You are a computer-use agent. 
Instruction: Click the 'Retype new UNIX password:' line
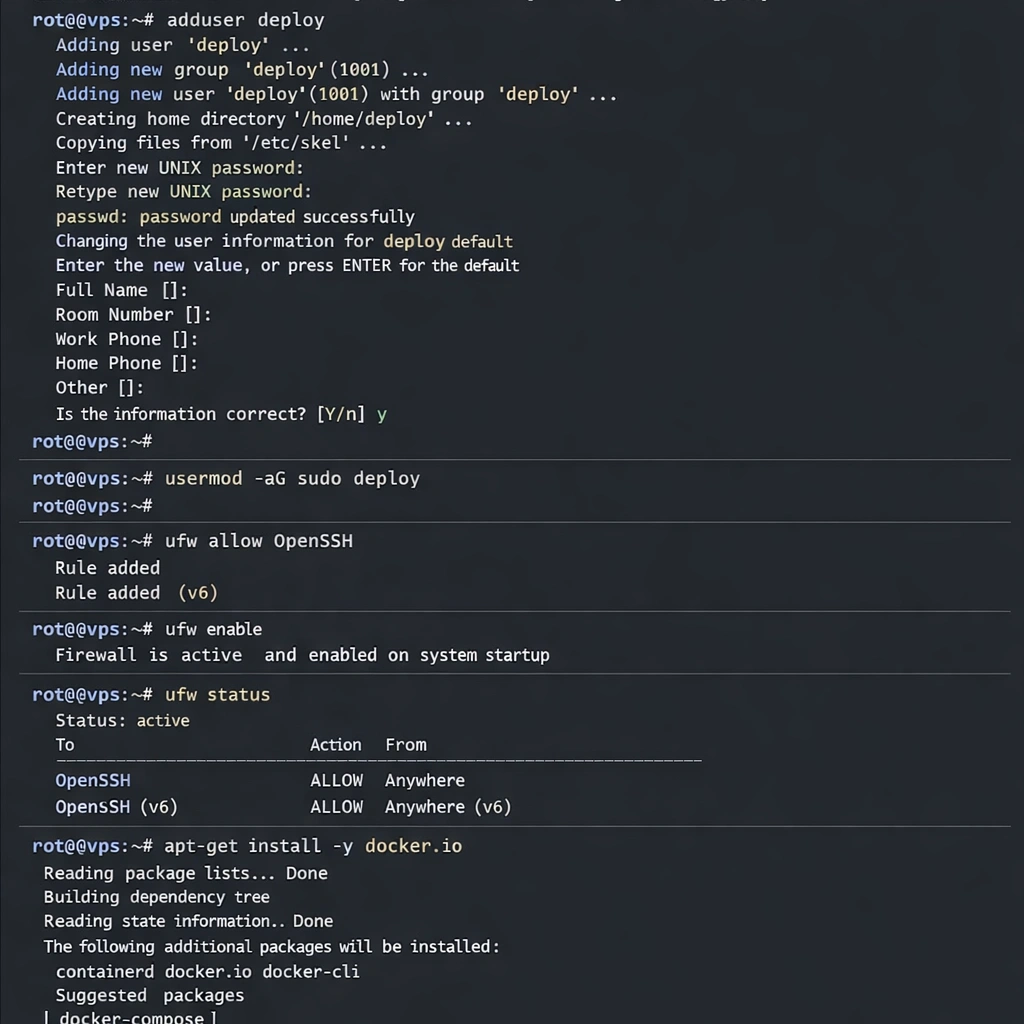tap(183, 192)
